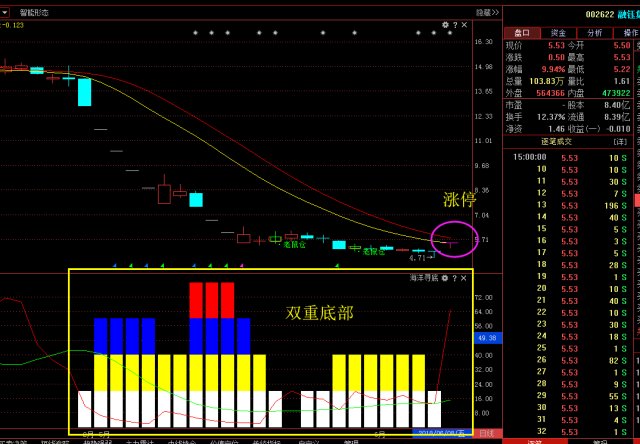Select trade row 29 with volume 55
This screenshot has width=640, height=444.
(x=567, y=396)
